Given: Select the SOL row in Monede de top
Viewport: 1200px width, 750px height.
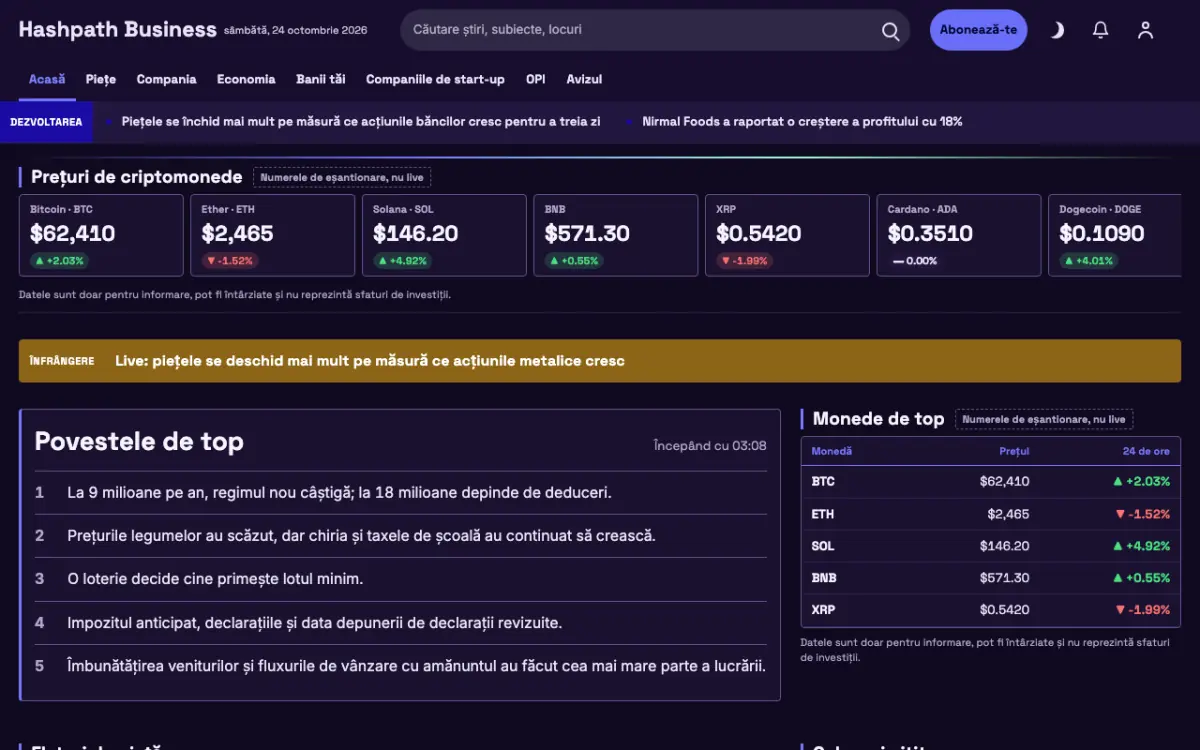Looking at the screenshot, I should (991, 546).
